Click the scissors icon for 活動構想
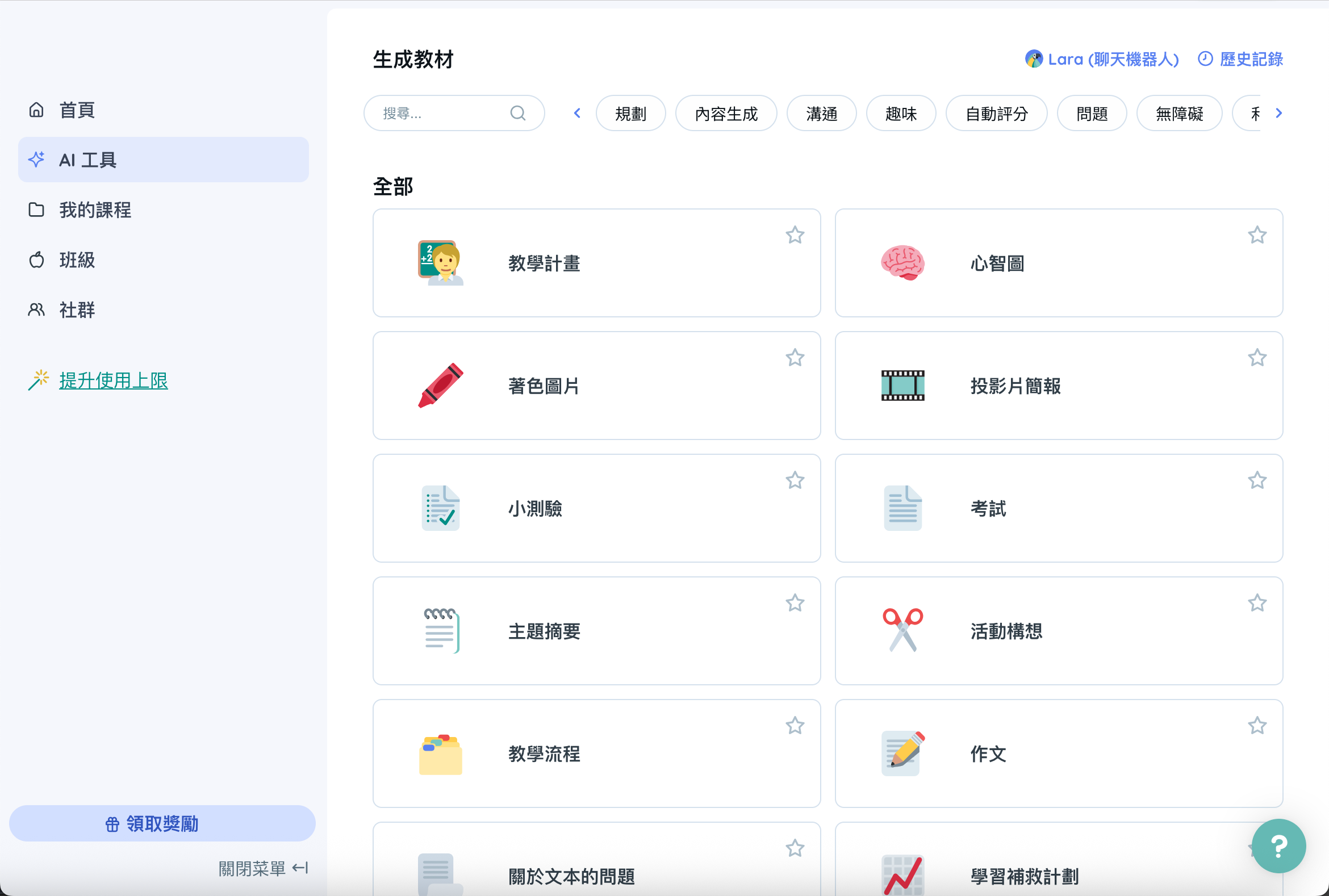1329x896 pixels. [902, 630]
